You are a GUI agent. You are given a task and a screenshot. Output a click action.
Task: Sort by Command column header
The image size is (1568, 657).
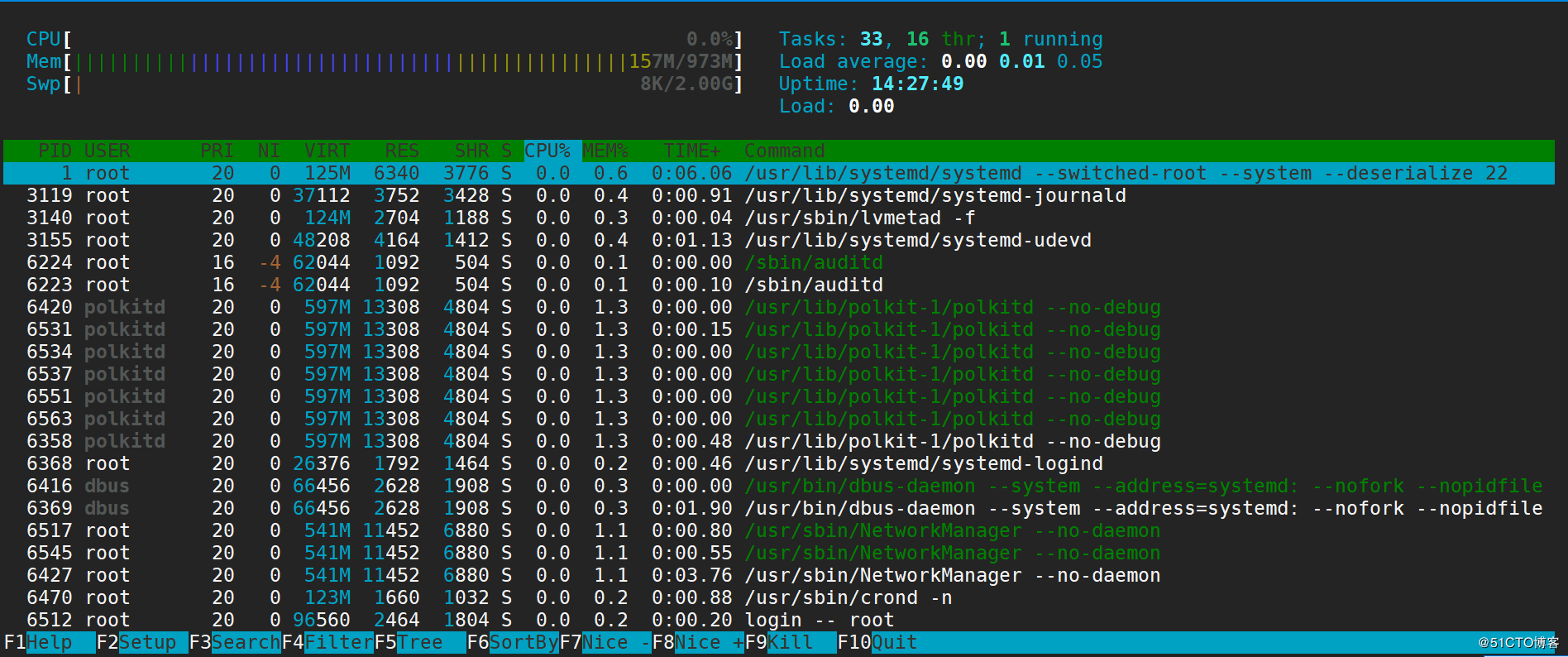[785, 151]
